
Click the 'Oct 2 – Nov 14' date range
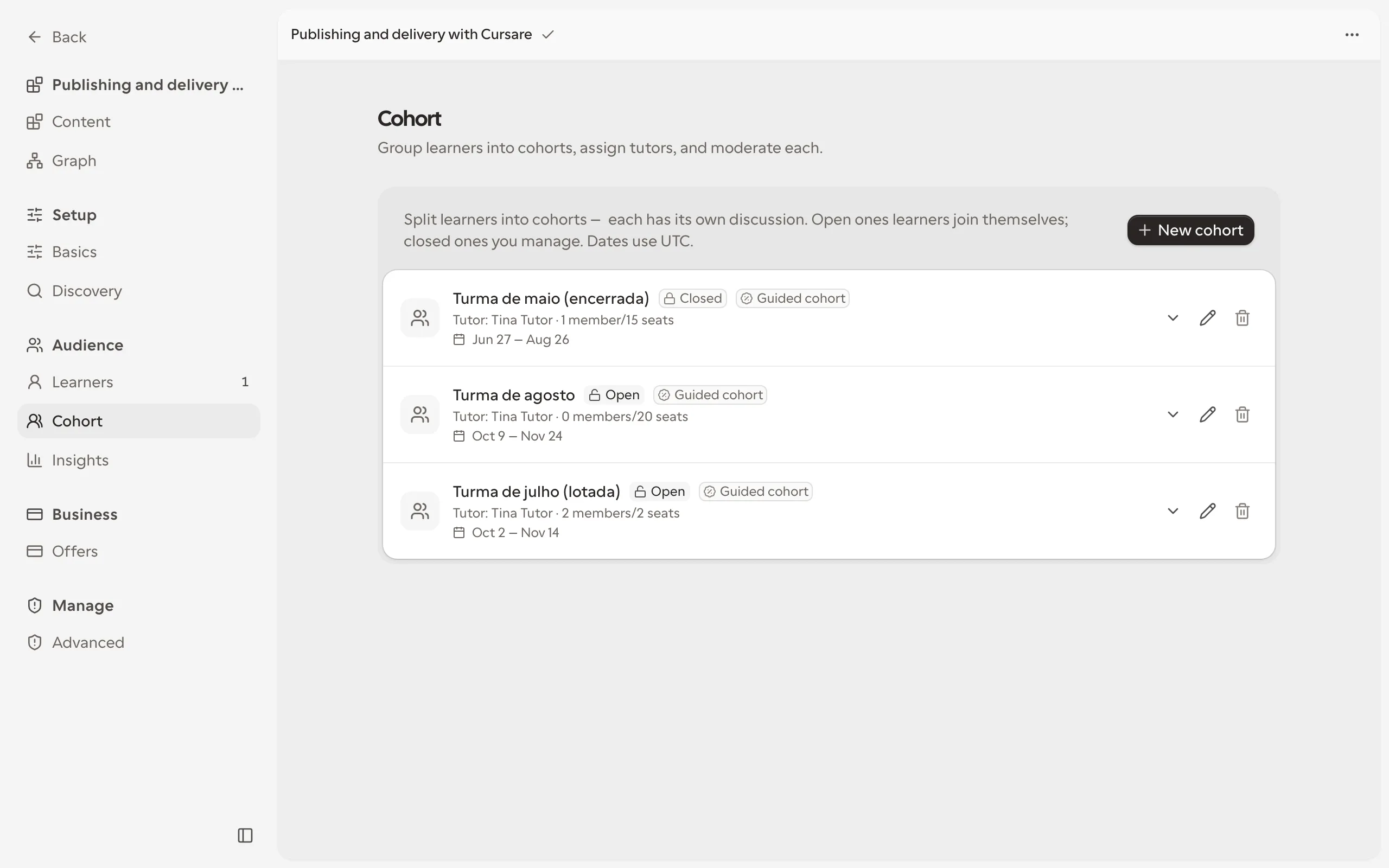click(515, 532)
